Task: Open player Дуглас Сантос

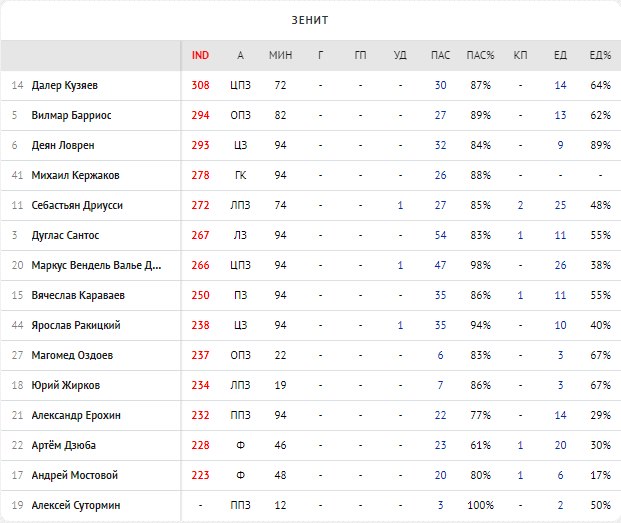Action: [65, 236]
